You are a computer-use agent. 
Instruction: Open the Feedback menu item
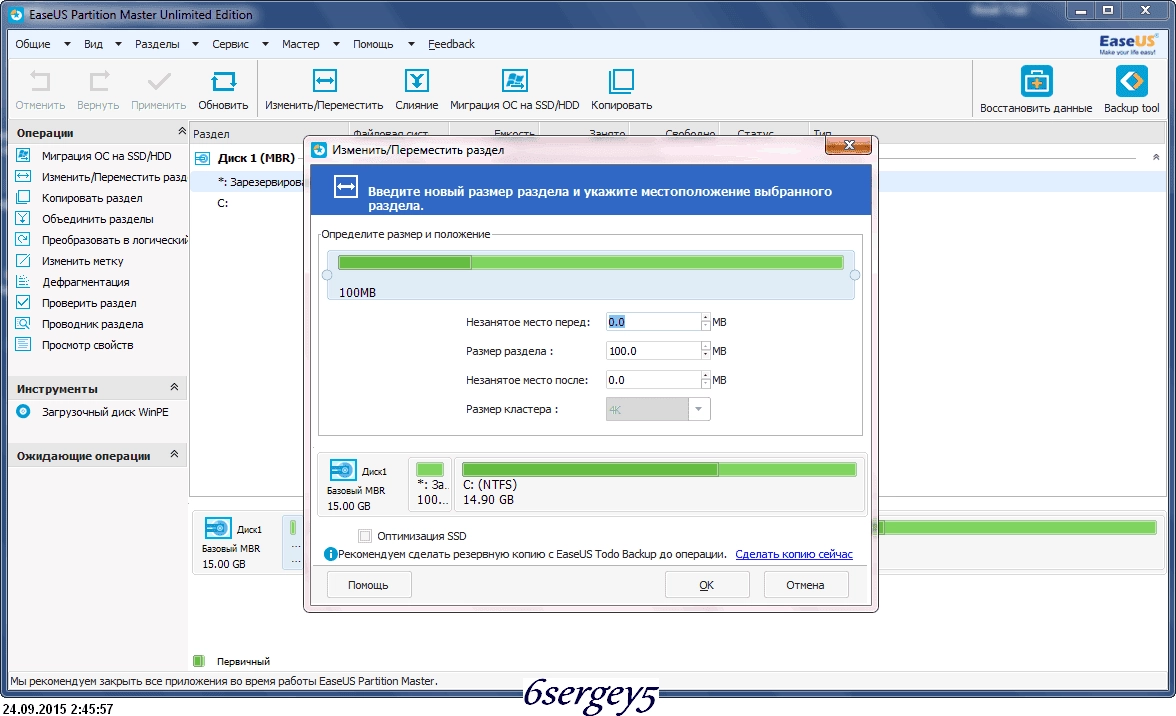pos(452,44)
